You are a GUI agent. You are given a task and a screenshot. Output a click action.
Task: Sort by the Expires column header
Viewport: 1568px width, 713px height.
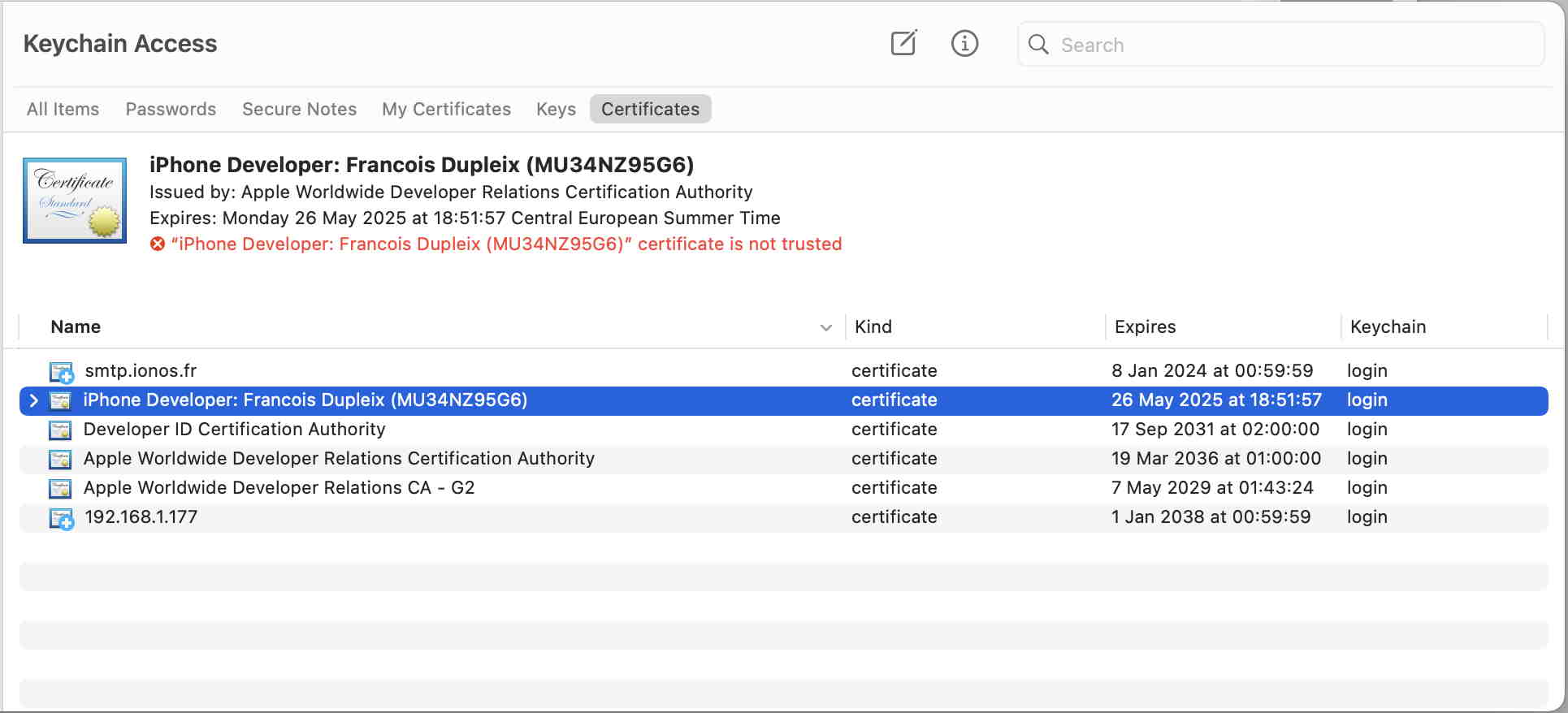[x=1145, y=326]
